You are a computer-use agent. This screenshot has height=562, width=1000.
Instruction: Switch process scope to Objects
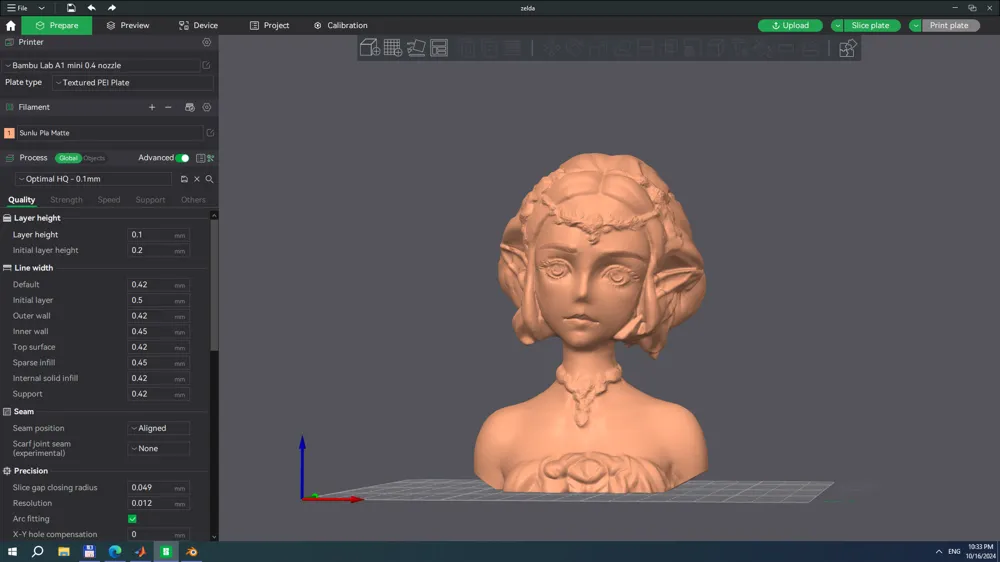pyautogui.click(x=94, y=158)
